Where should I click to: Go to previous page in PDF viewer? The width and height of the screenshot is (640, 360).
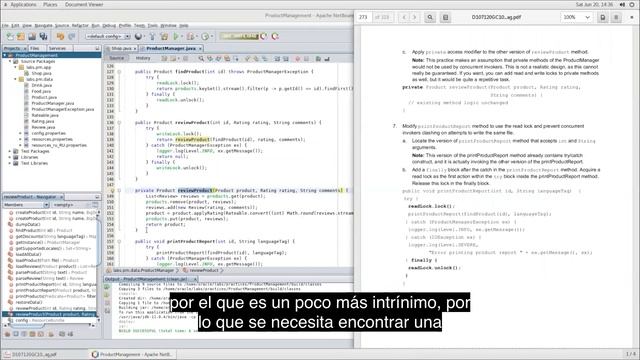point(404,17)
